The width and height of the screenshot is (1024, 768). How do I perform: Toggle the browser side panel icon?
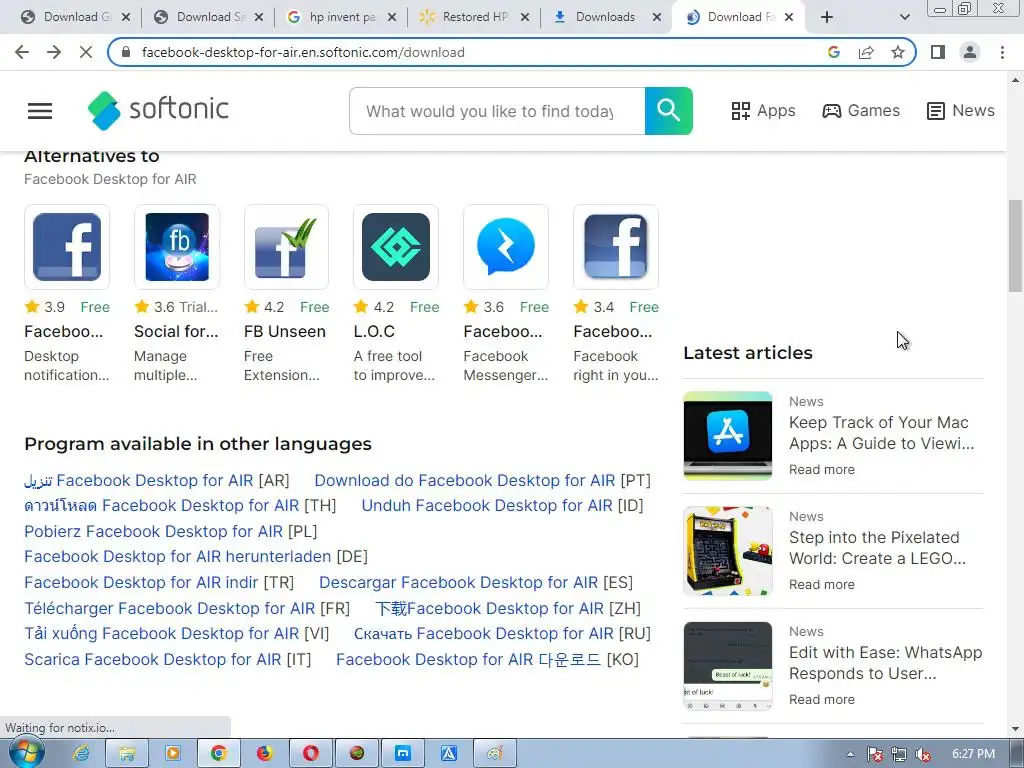[938, 52]
